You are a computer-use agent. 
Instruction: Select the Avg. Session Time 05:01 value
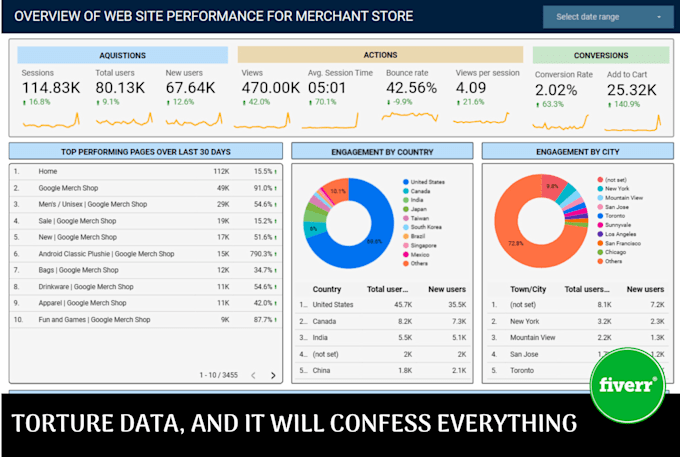point(327,88)
